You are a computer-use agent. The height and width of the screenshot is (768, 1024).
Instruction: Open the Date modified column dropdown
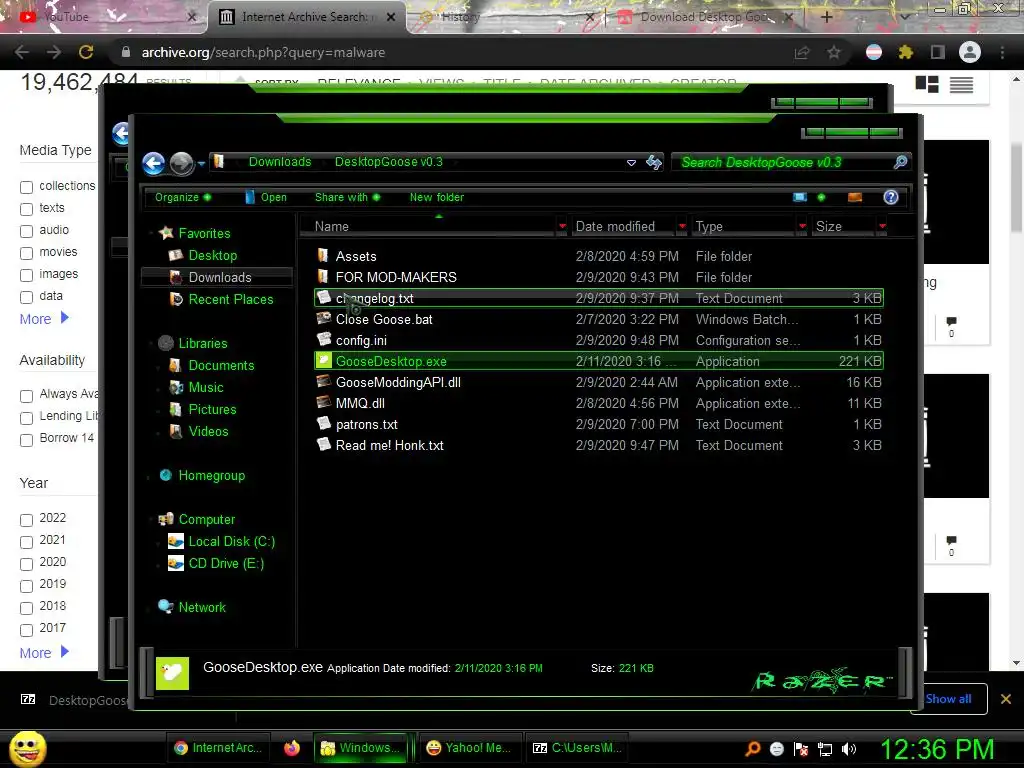682,226
